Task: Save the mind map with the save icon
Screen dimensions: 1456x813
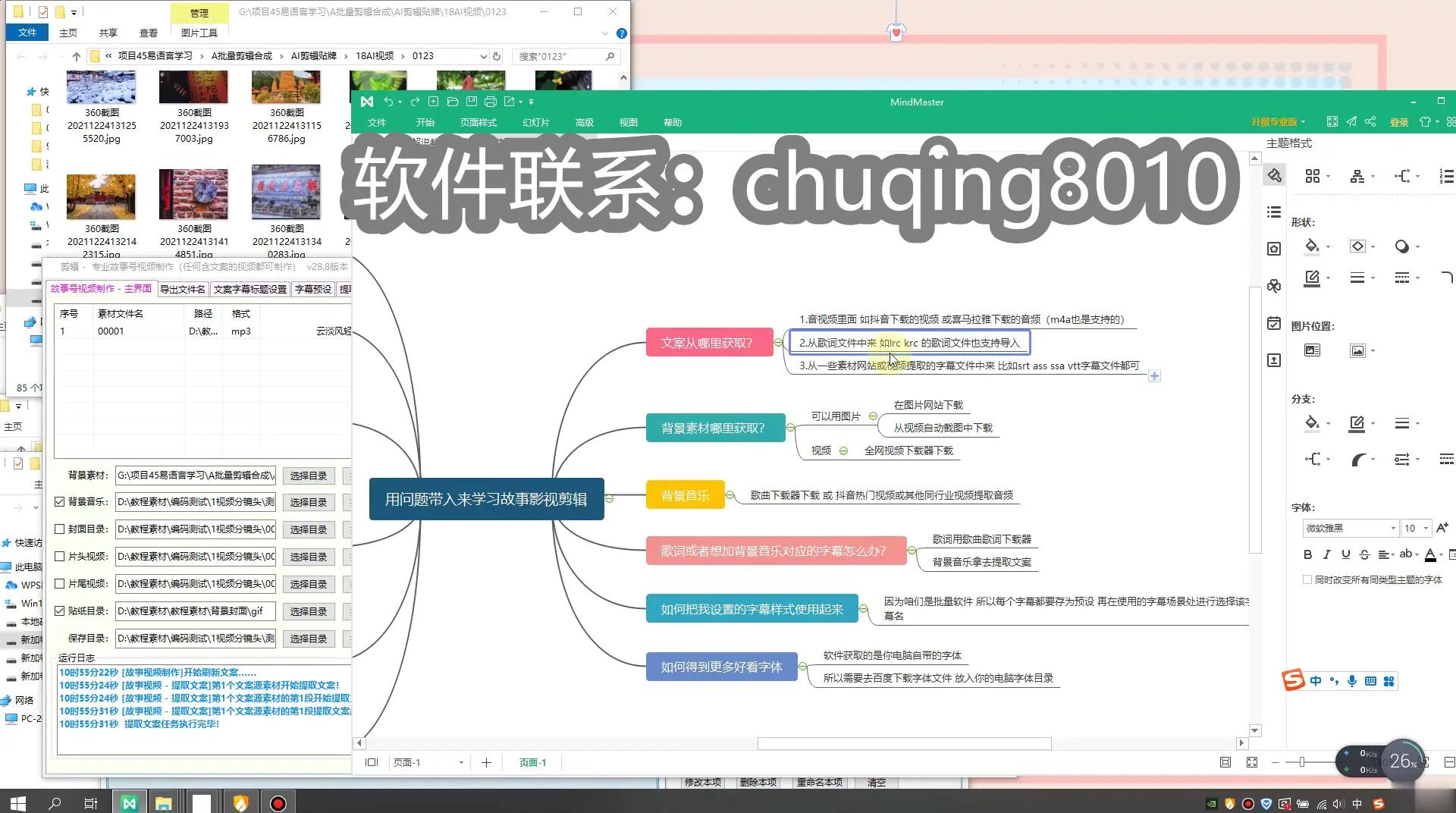Action: 472,102
